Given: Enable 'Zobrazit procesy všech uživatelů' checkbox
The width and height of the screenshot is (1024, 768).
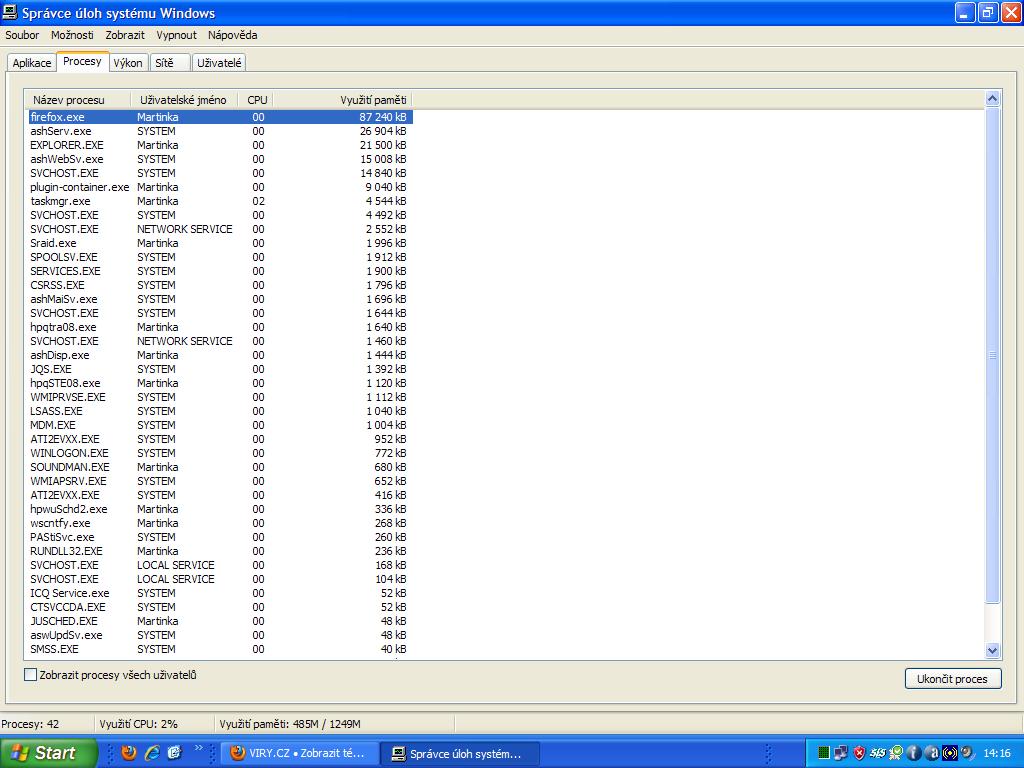Looking at the screenshot, I should tap(31, 675).
